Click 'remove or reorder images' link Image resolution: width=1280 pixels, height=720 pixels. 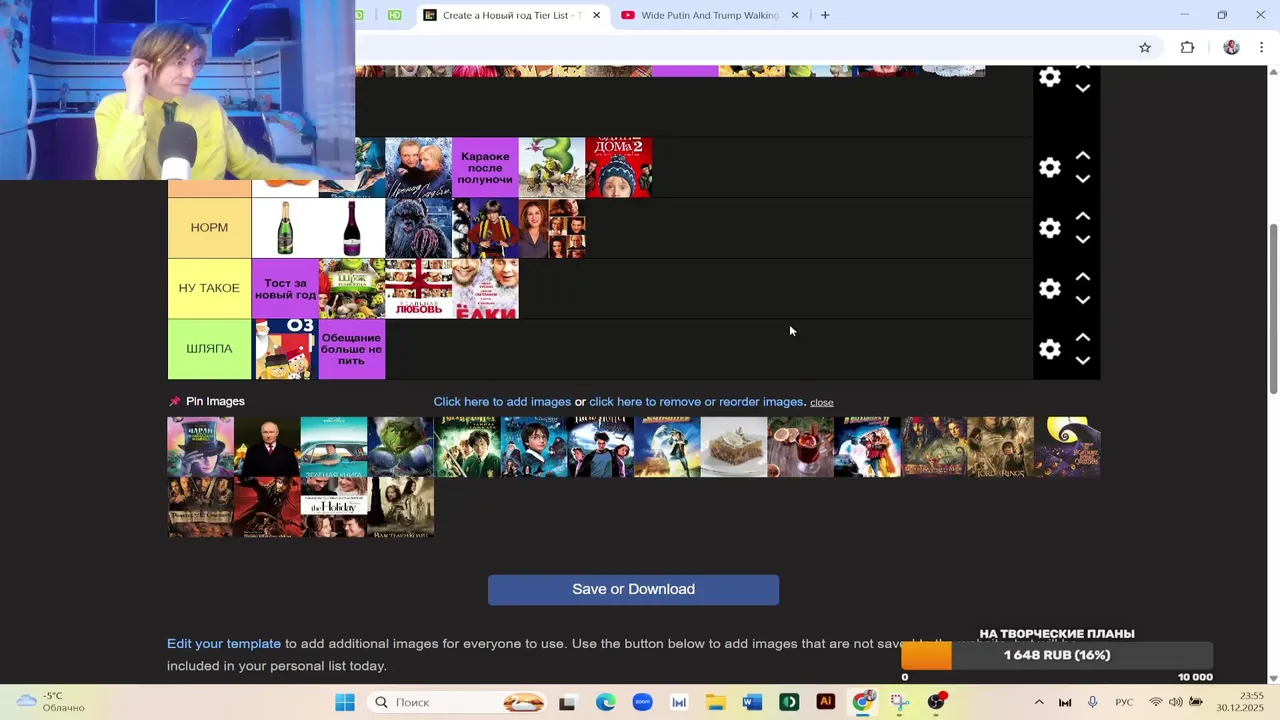click(696, 402)
